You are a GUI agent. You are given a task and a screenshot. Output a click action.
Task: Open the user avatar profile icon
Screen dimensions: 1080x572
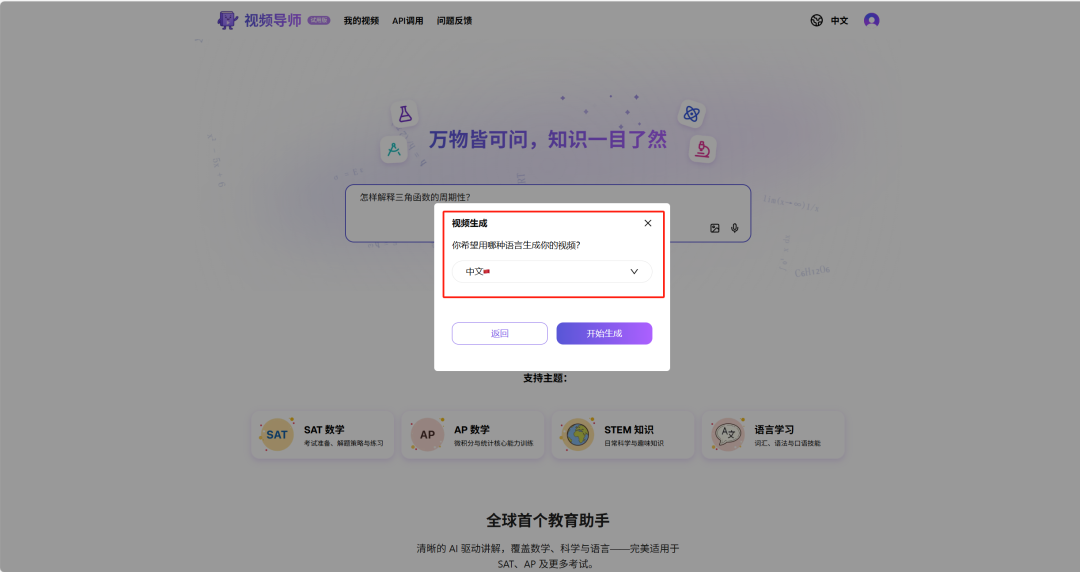tap(871, 21)
